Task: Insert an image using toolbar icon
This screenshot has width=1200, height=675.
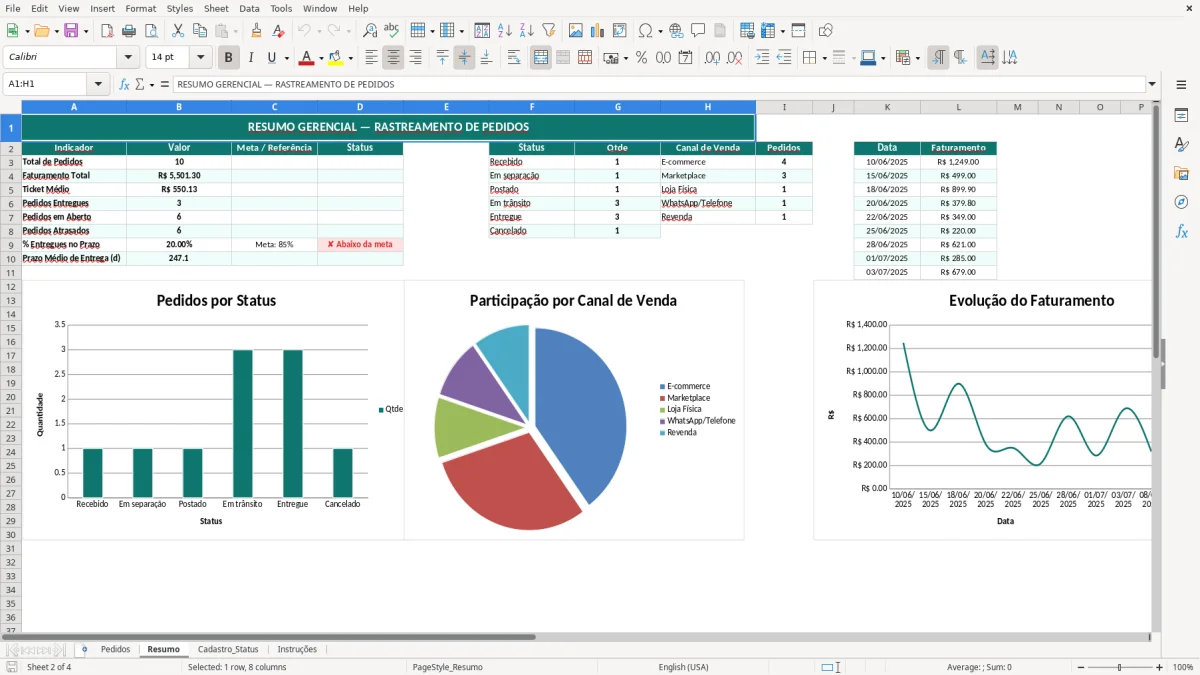Action: coord(576,31)
